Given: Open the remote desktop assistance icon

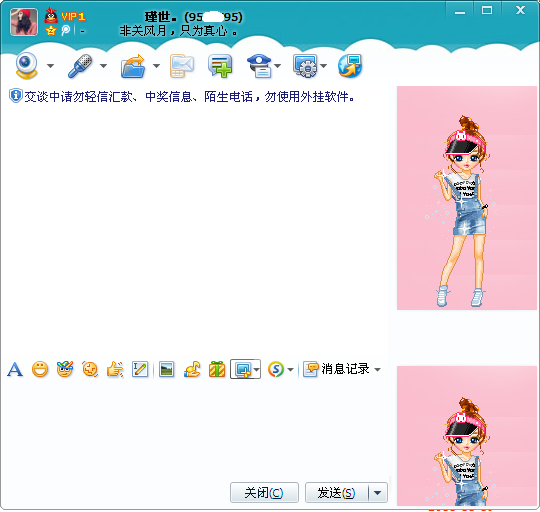Looking at the screenshot, I should [x=305, y=66].
